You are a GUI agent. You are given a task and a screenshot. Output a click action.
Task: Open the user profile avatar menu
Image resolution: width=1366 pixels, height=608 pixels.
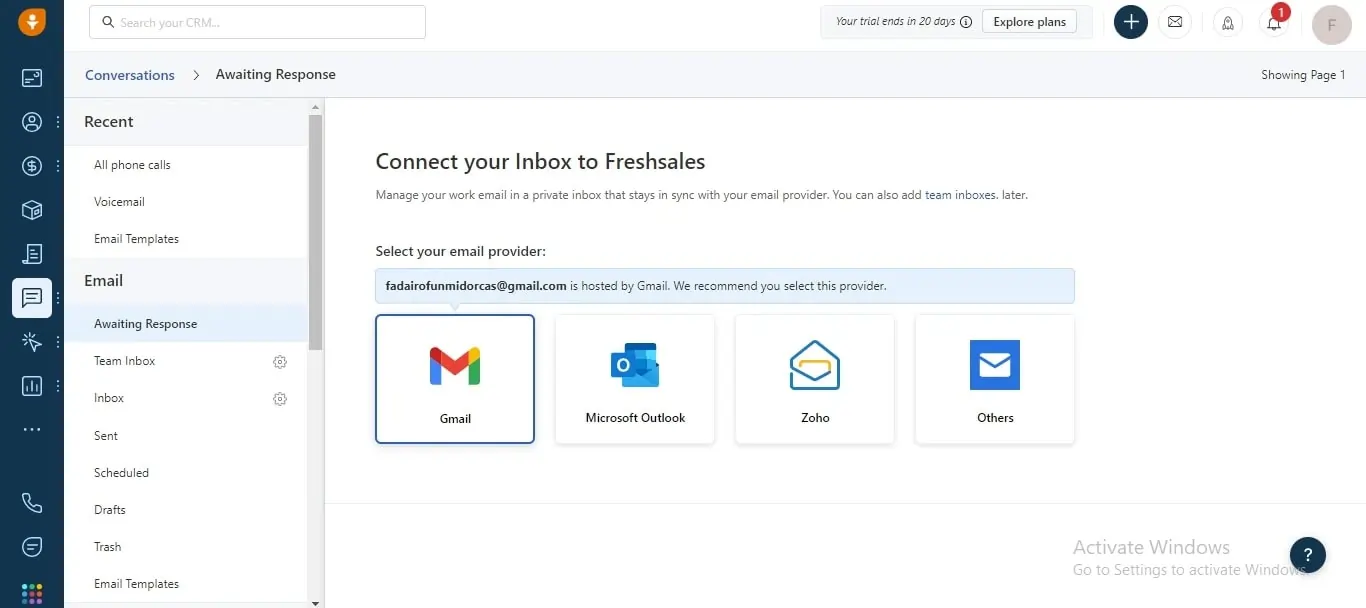1332,24
